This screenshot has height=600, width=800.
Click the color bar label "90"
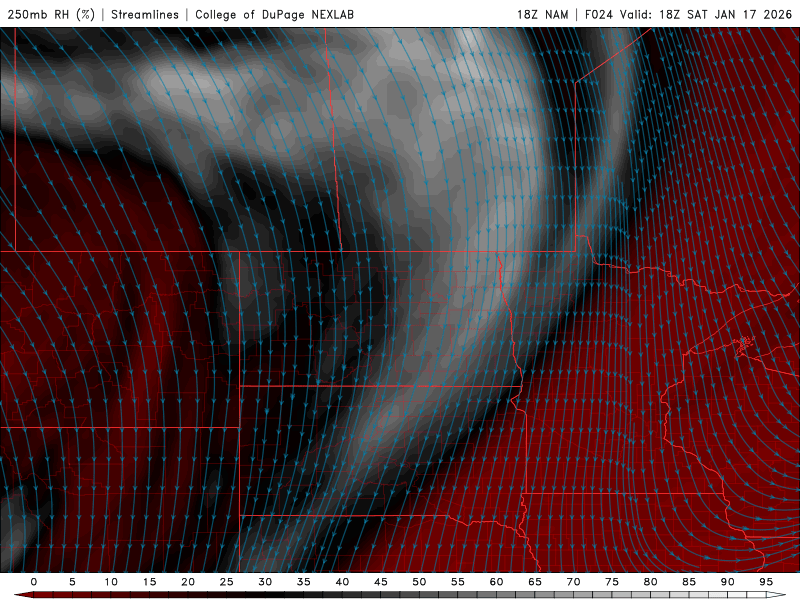point(728,582)
